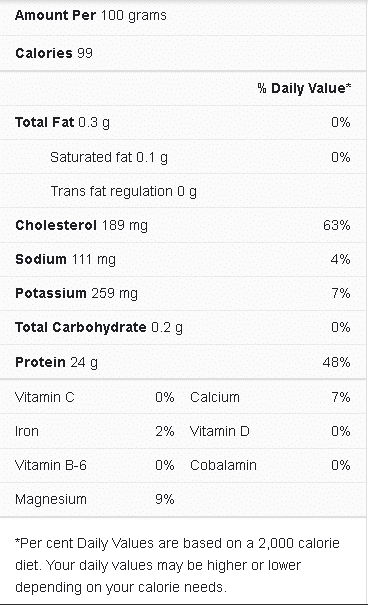
Task: Select the Calories 99 line
Action: pos(183,53)
